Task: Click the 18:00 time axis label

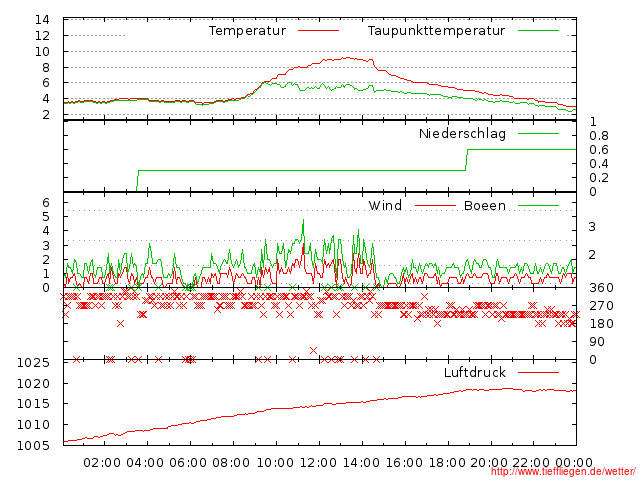Action: click(x=447, y=462)
